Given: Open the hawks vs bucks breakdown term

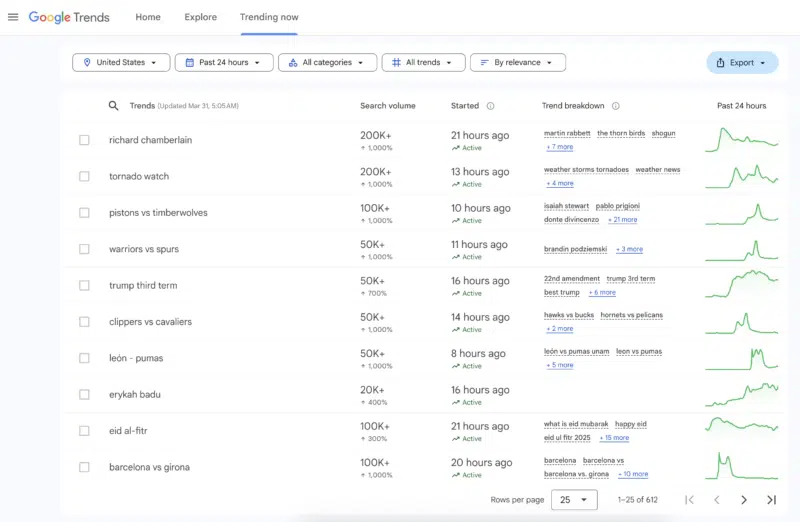Looking at the screenshot, I should 569,315.
